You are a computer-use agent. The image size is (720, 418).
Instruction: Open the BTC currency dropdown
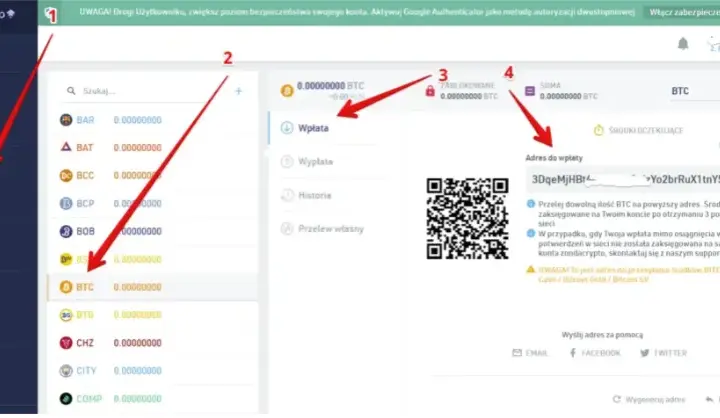pos(693,91)
